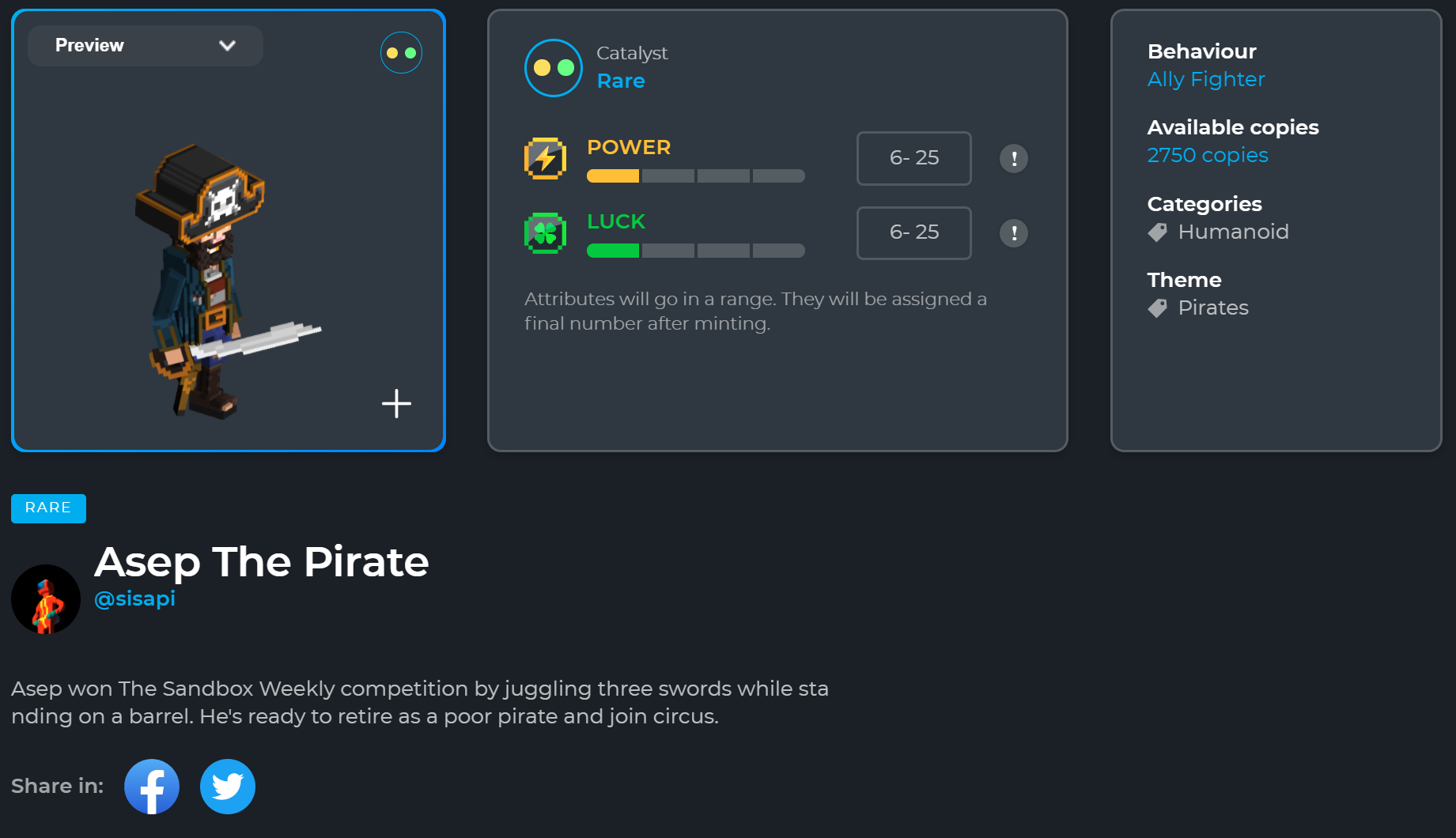Click the Ally Fighter behaviour link
Screen dimensions: 1456x838
click(x=1206, y=79)
